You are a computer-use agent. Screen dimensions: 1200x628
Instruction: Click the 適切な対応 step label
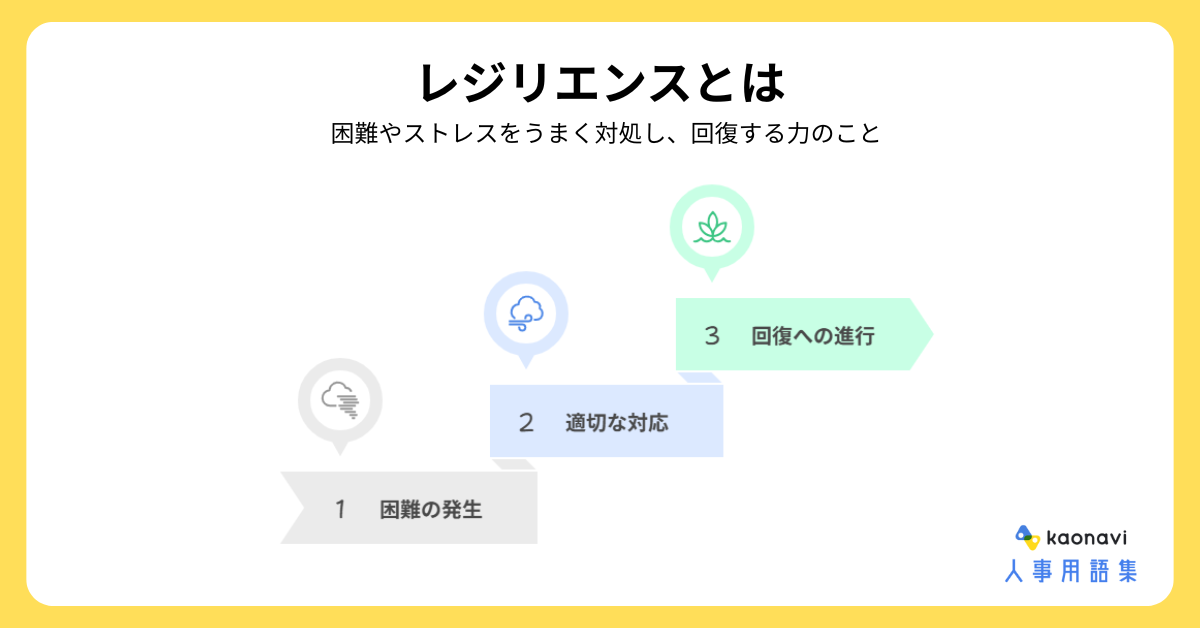tap(617, 422)
